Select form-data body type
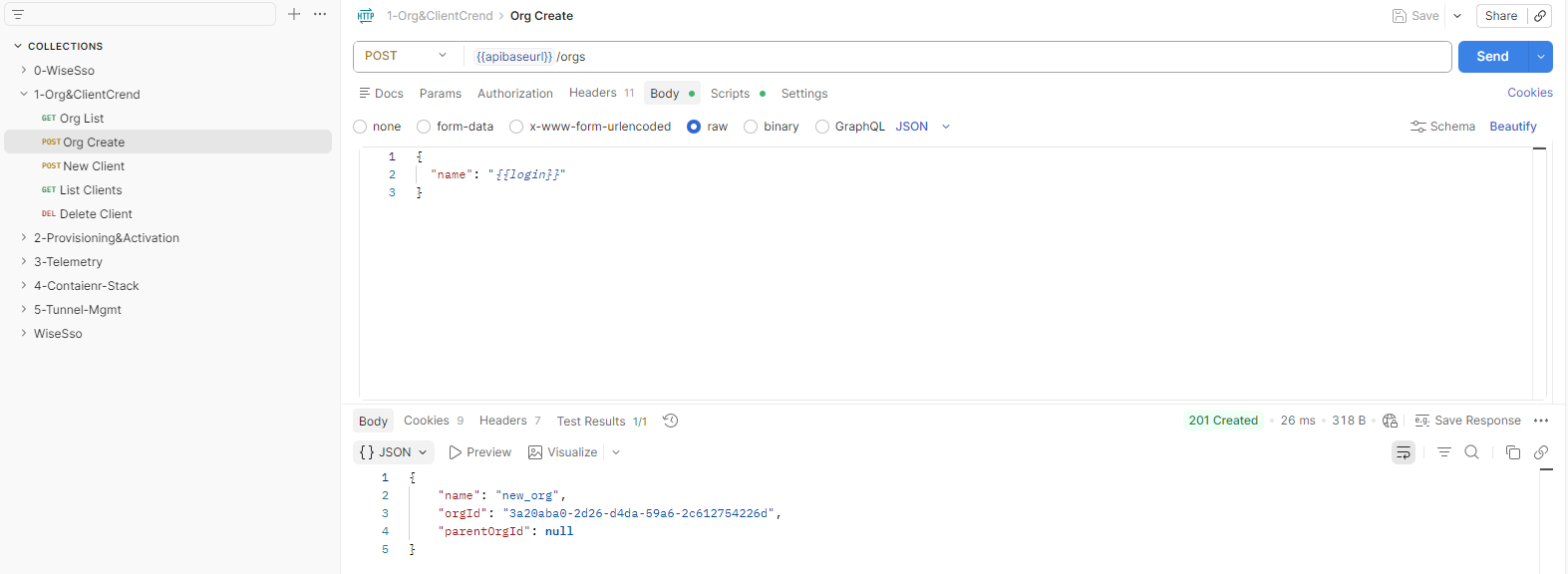 (x=424, y=127)
